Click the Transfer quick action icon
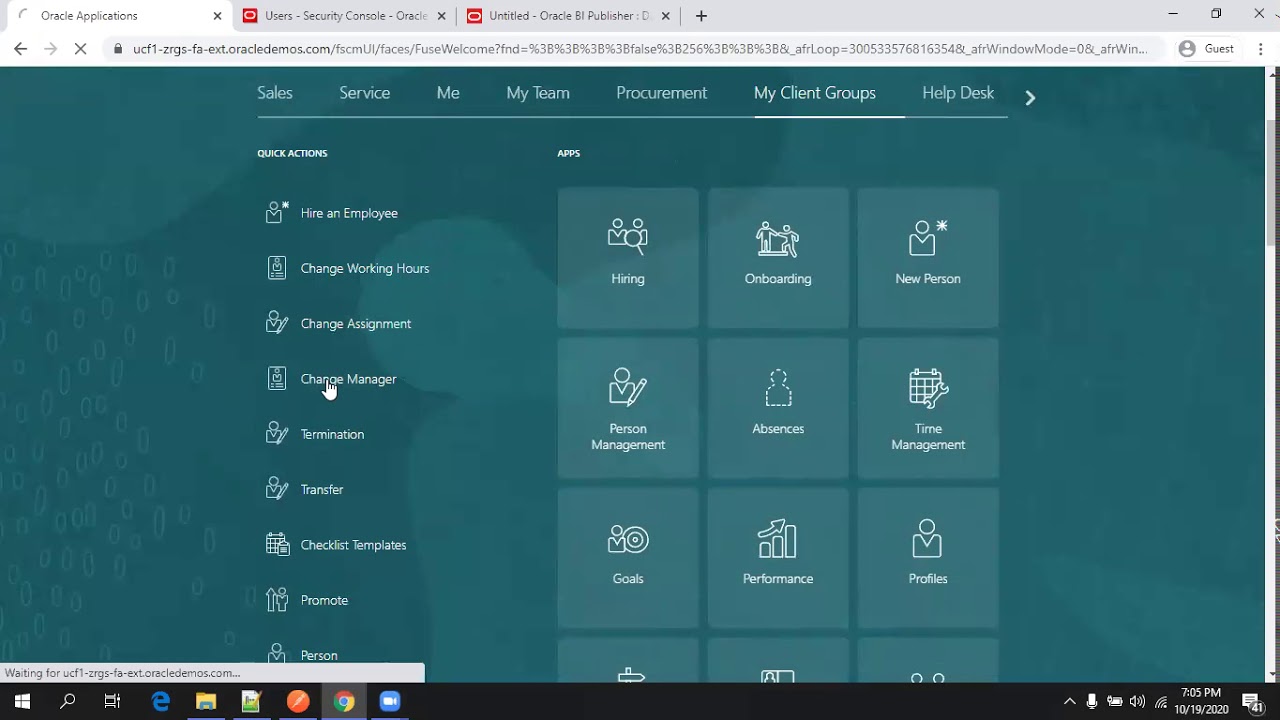 coord(277,489)
